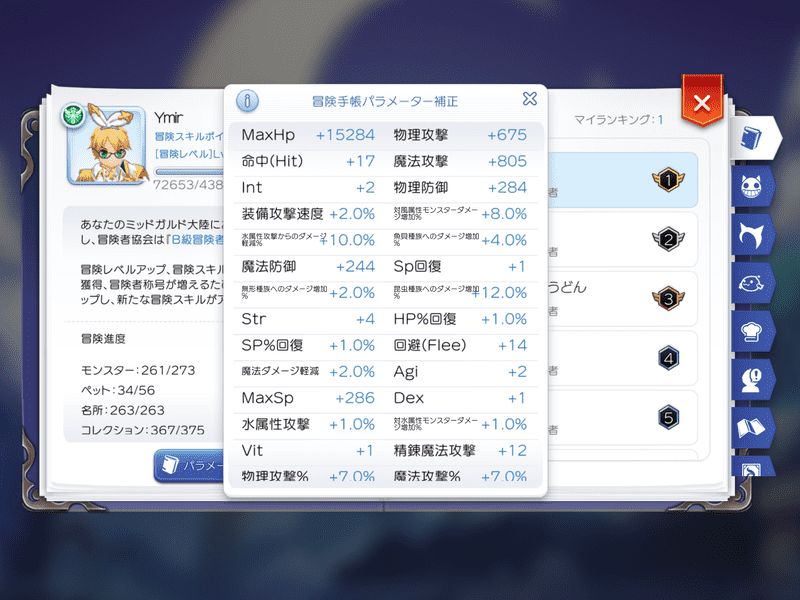The height and width of the screenshot is (600, 800).
Task: Click the うどん ranking entry name
Action: [x=567, y=287]
